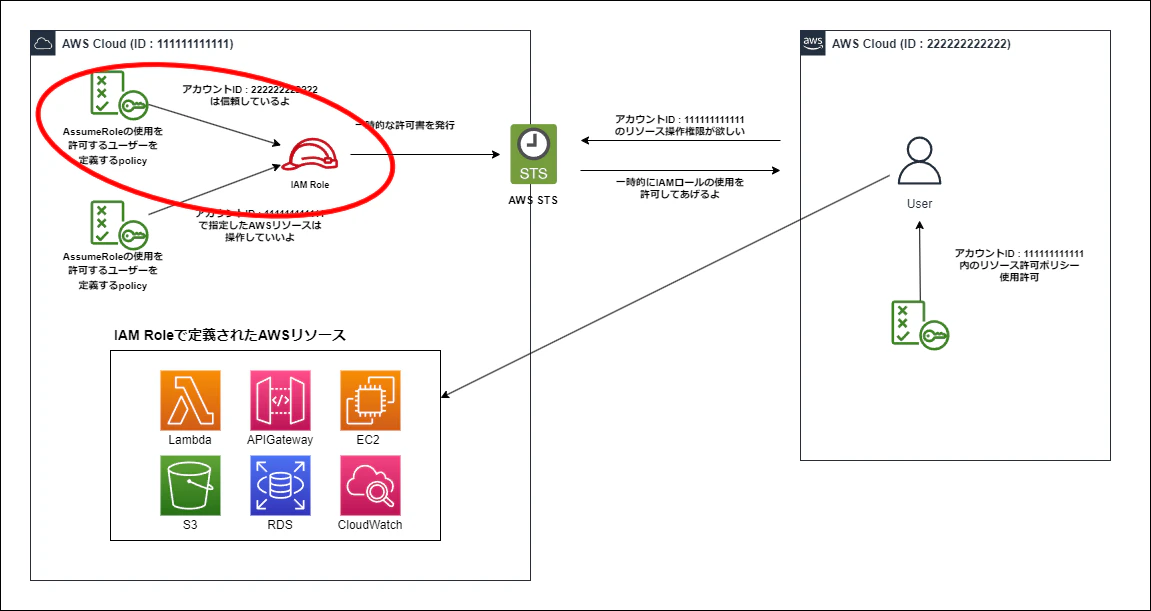1151x611 pixels.
Task: Select the S3 bucket icon
Action: (x=190, y=485)
